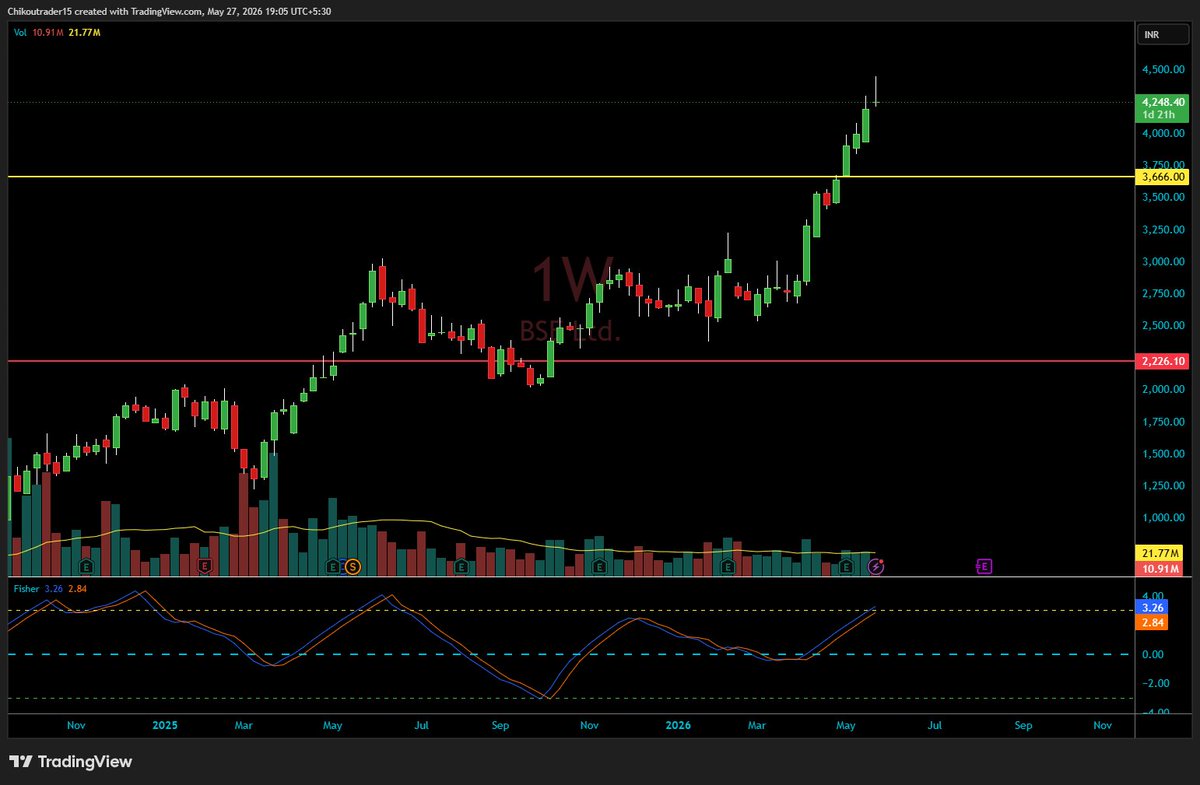Click the 2025 label on time axis
The width and height of the screenshot is (1200, 785).
point(165,723)
